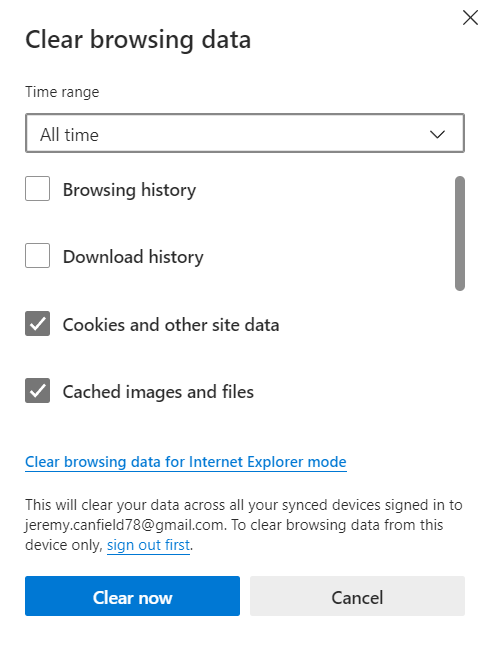The width and height of the screenshot is (492, 645).
Task: Click the options list scrollbar thumb
Action: 460,234
